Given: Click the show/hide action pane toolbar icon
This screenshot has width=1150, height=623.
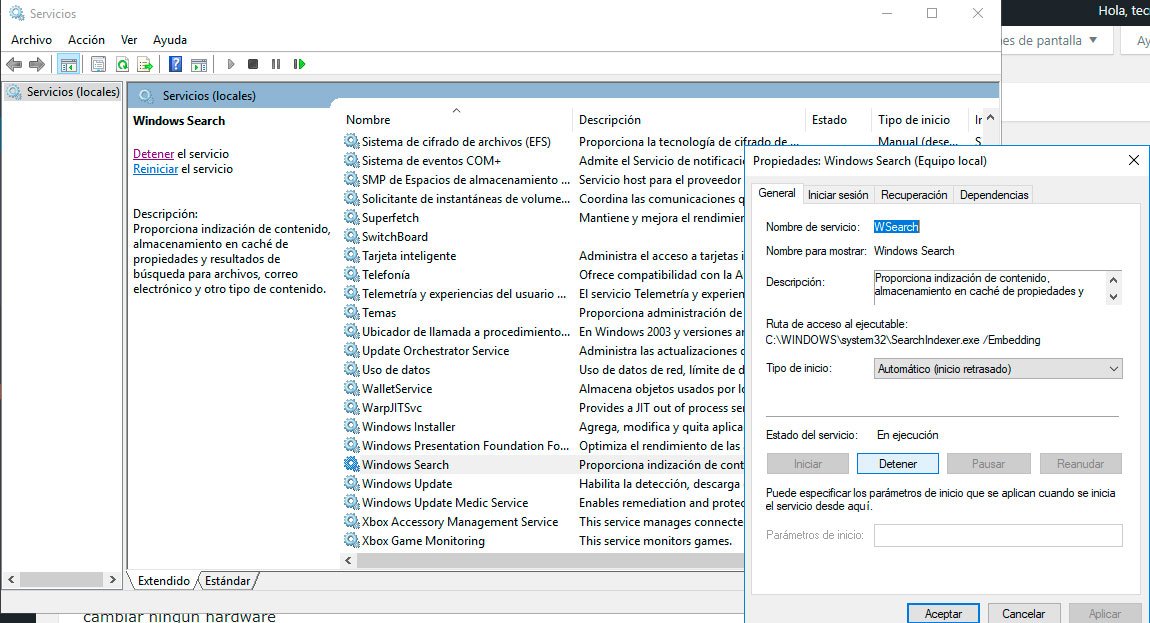Looking at the screenshot, I should pos(199,65).
